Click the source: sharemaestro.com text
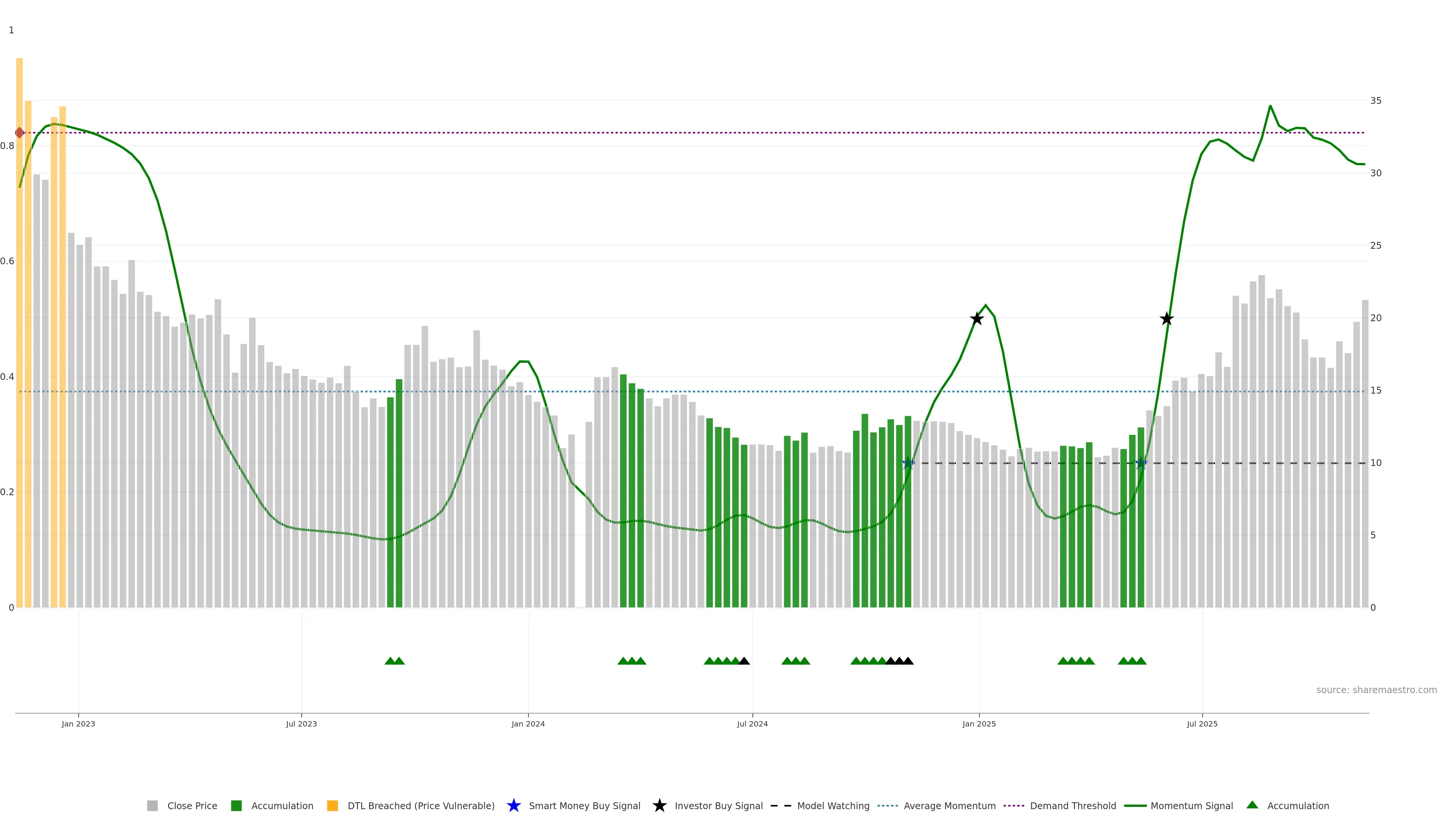Screen dimensions: 1456x819 pos(1376,690)
